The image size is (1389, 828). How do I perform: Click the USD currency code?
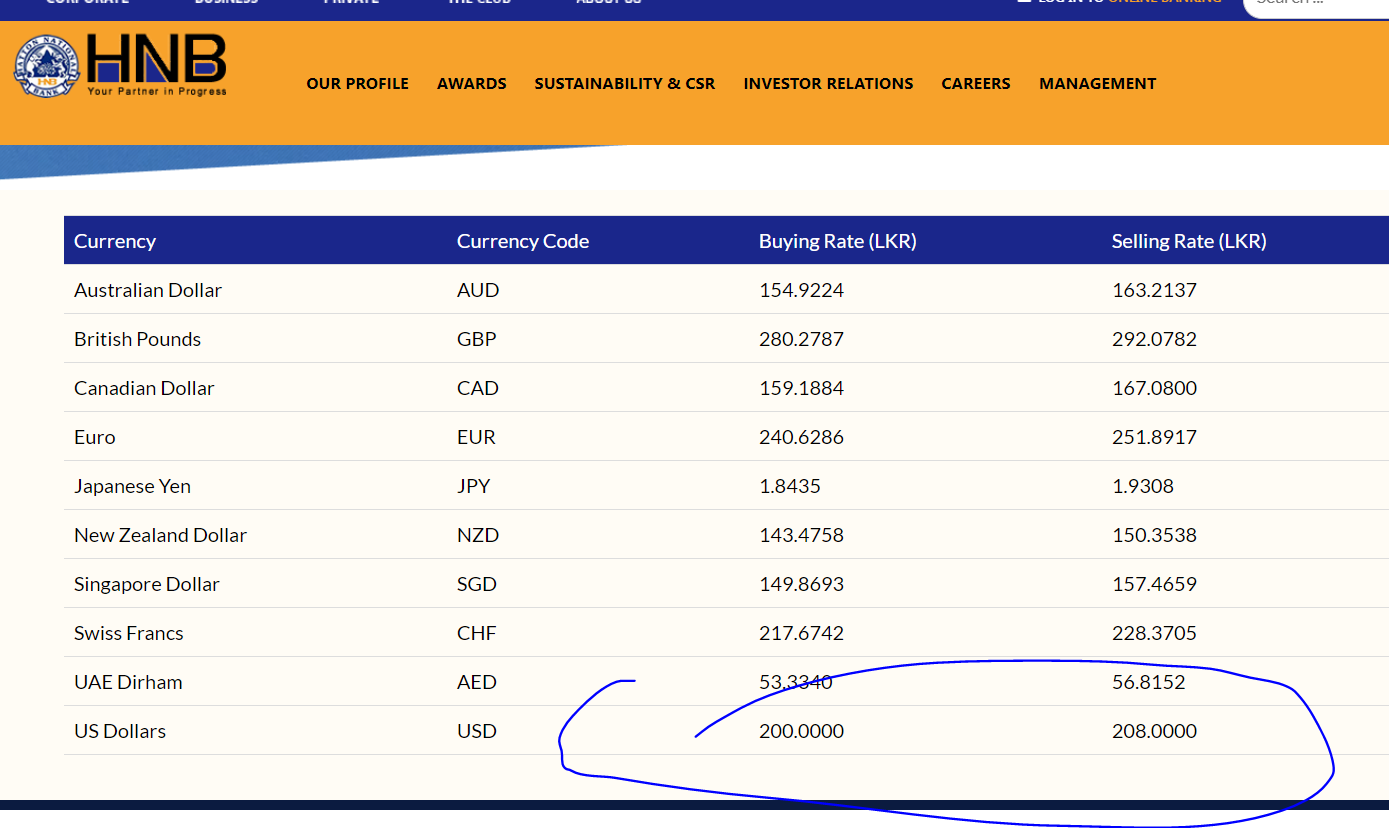click(x=477, y=731)
